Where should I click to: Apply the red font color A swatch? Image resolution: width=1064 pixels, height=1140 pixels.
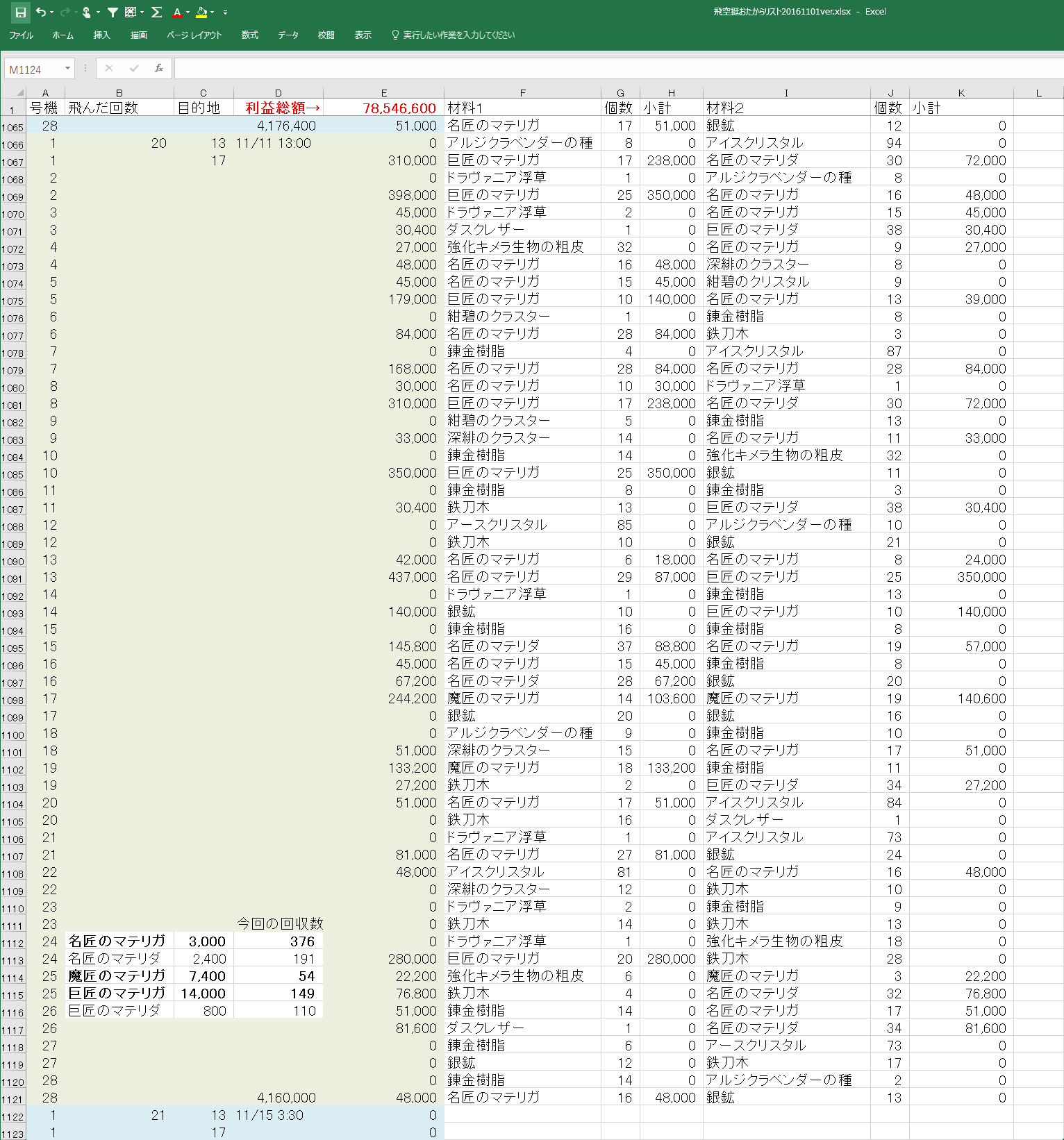tap(177, 12)
